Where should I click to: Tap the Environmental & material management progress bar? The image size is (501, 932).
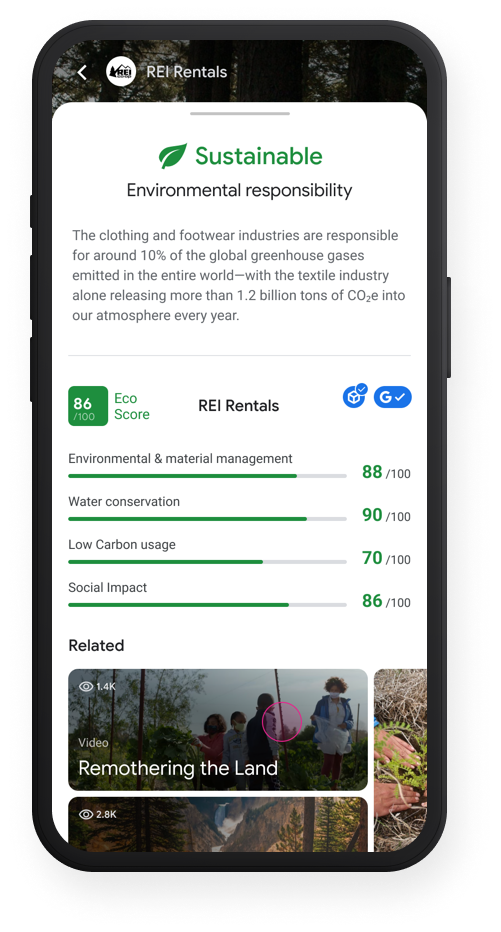point(207,476)
